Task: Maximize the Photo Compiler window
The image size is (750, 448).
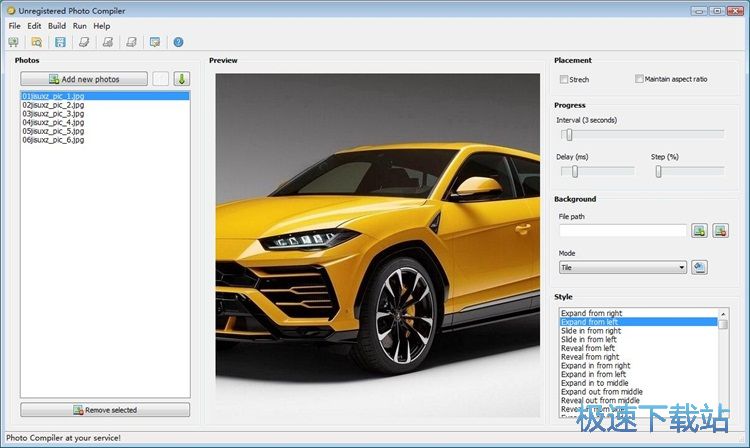Action: pos(717,11)
